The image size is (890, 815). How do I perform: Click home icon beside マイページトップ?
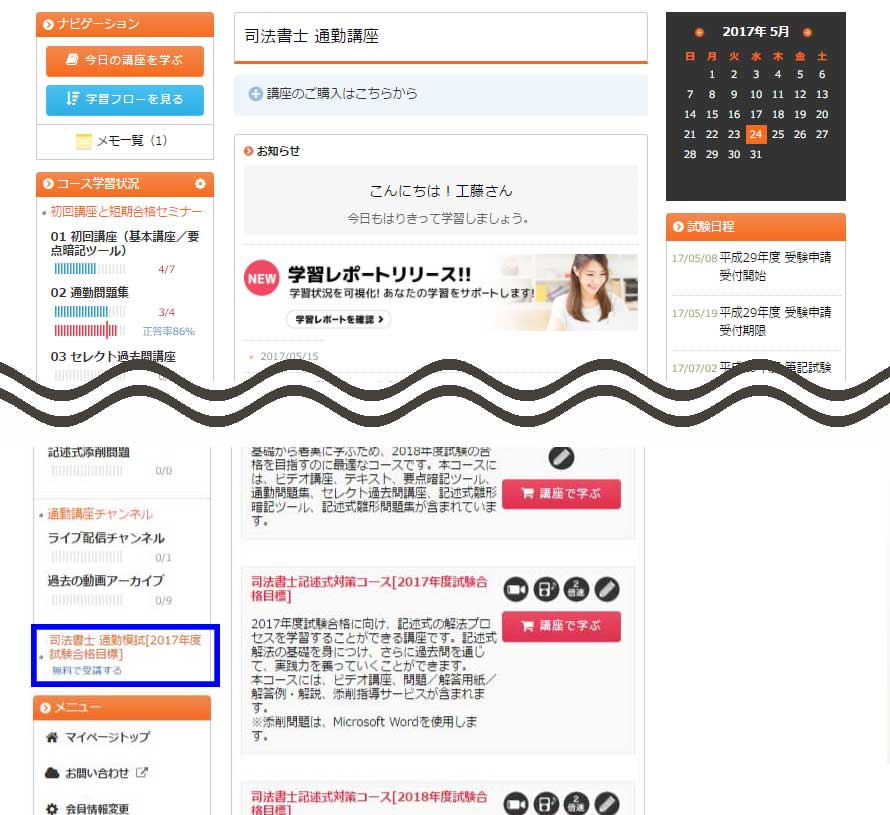click(52, 737)
